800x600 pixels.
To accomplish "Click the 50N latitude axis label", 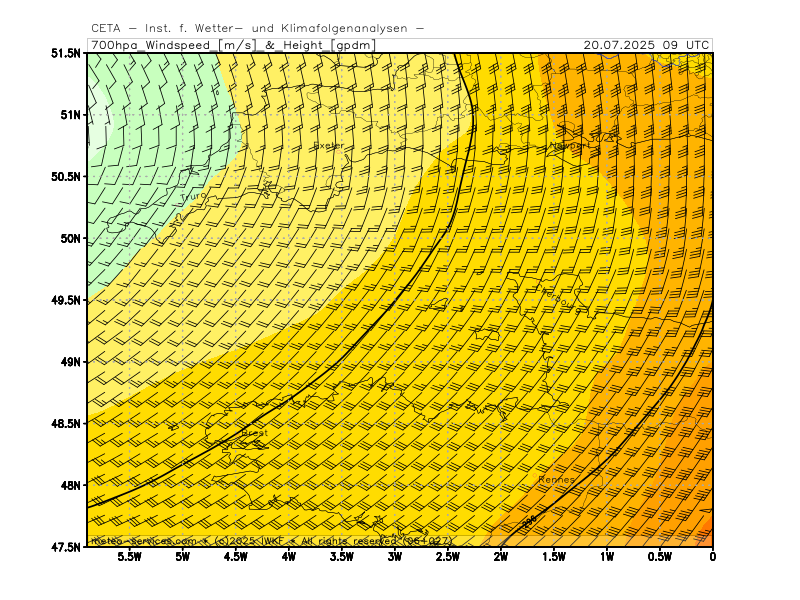I will [70, 238].
